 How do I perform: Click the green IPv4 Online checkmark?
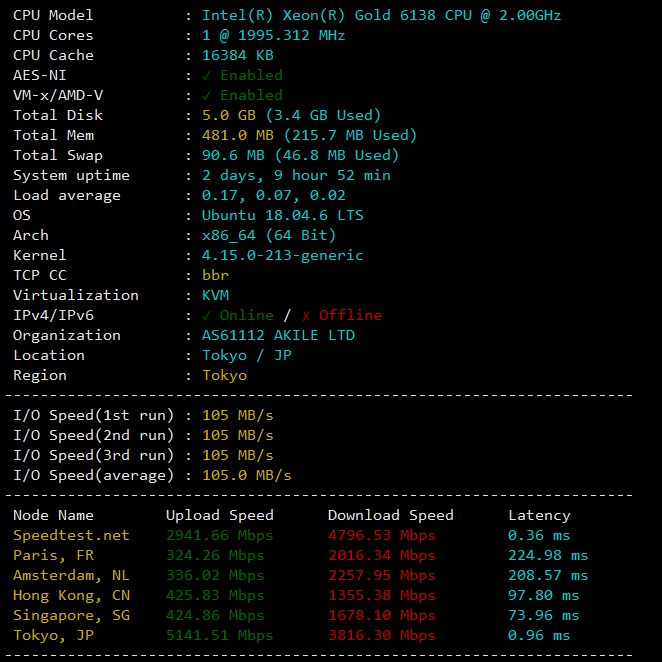click(207, 315)
